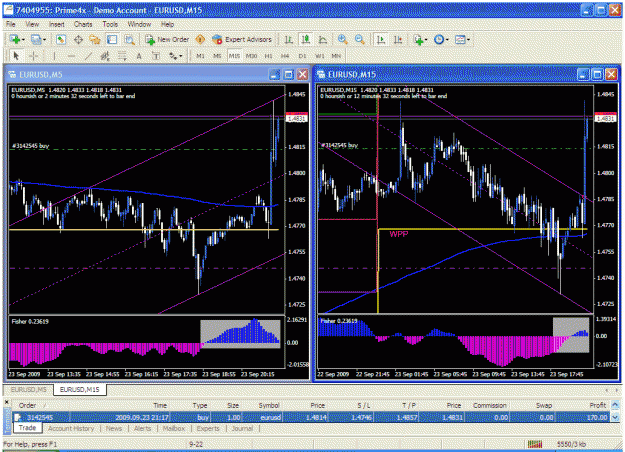Switch to the EURUSD,M5 chart tab
625x452 pixels.
(x=28, y=389)
